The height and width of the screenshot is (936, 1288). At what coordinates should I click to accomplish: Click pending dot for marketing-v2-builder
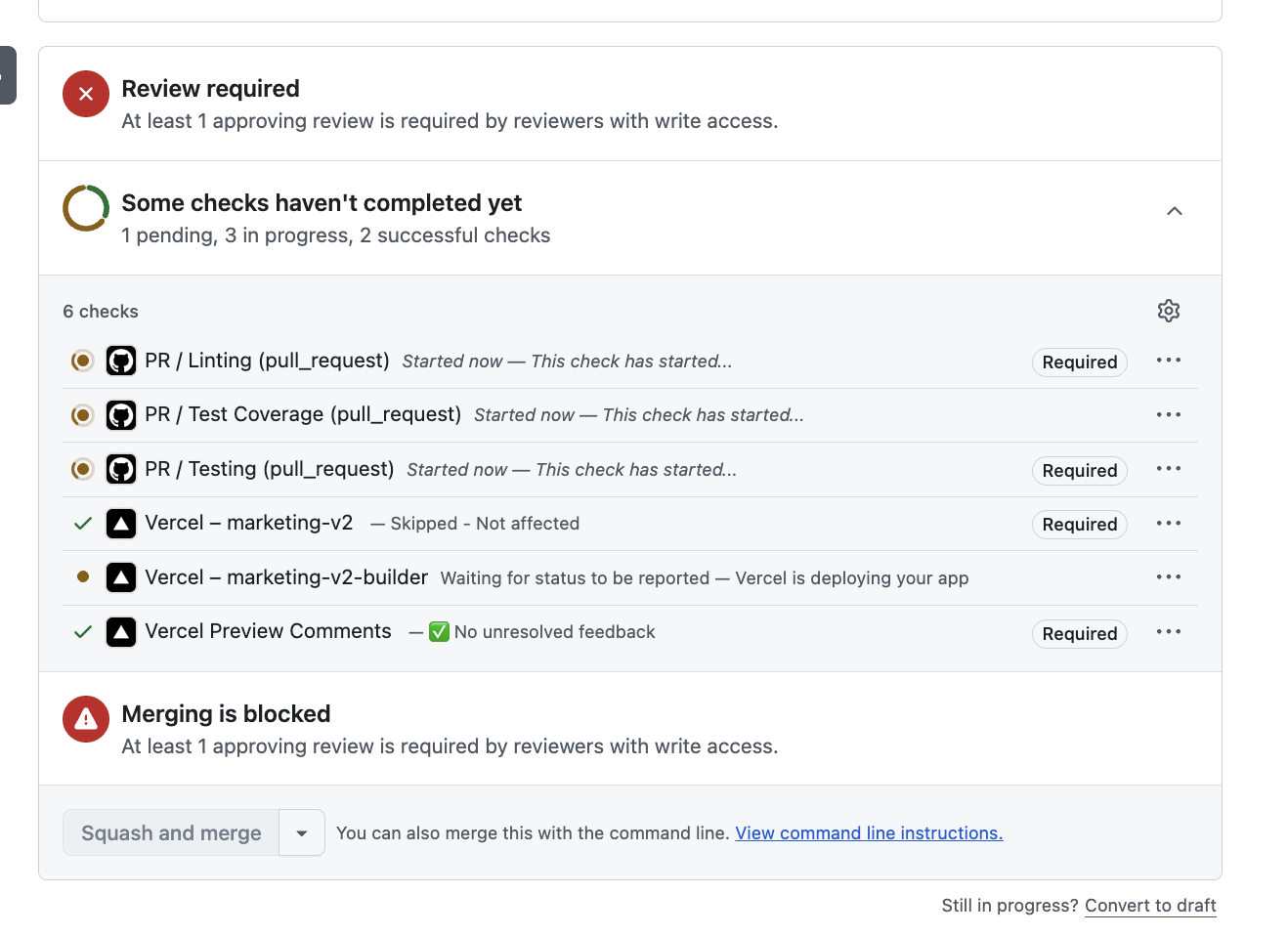[x=83, y=576]
